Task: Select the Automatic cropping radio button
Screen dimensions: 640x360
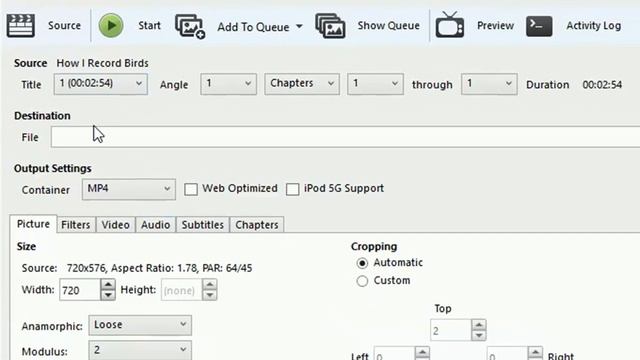Action: coord(362,263)
